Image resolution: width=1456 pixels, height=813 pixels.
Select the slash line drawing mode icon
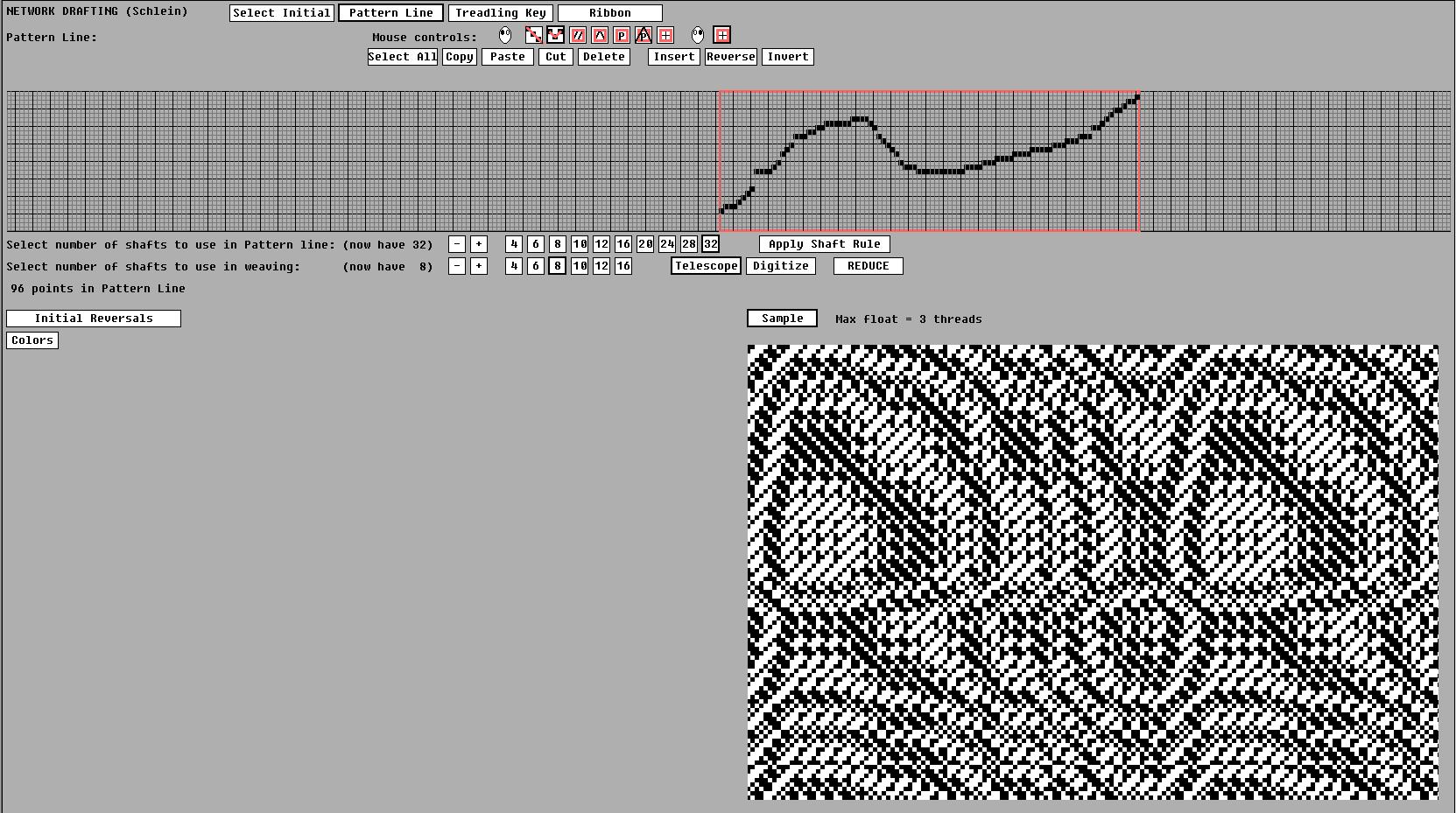coord(535,35)
